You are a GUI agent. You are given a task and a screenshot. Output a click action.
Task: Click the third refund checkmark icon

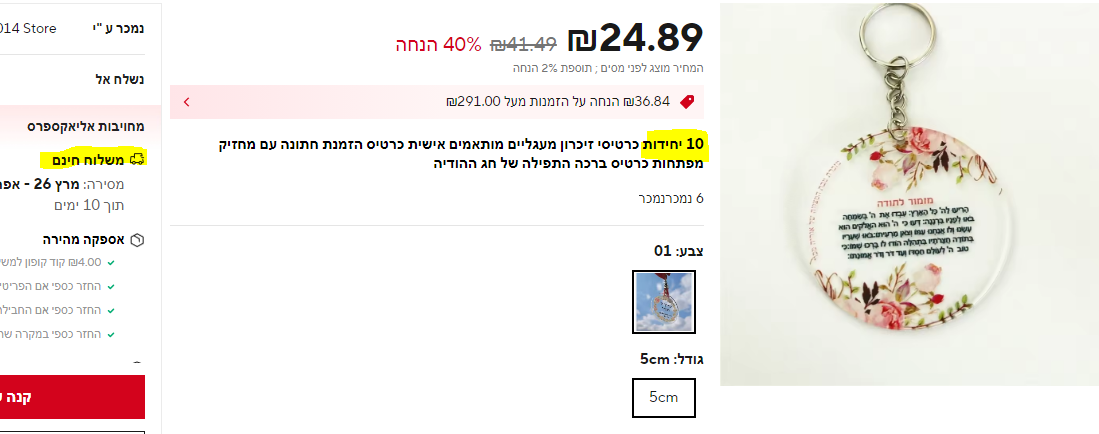tap(112, 311)
